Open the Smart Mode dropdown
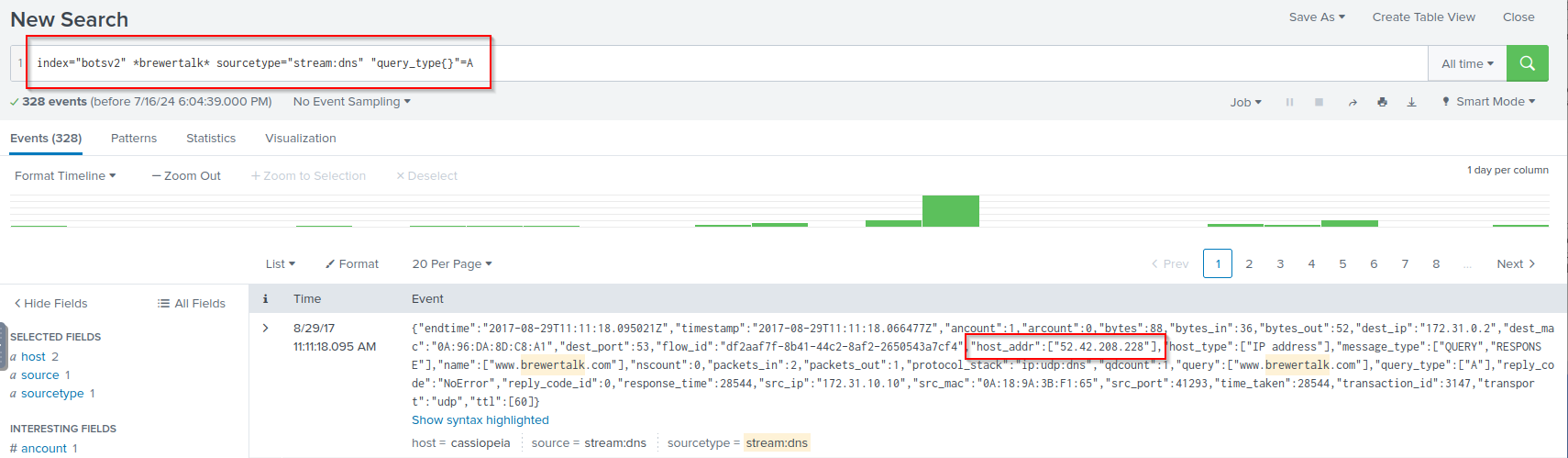Screen dimensions: 1568x458 pos(1488,102)
